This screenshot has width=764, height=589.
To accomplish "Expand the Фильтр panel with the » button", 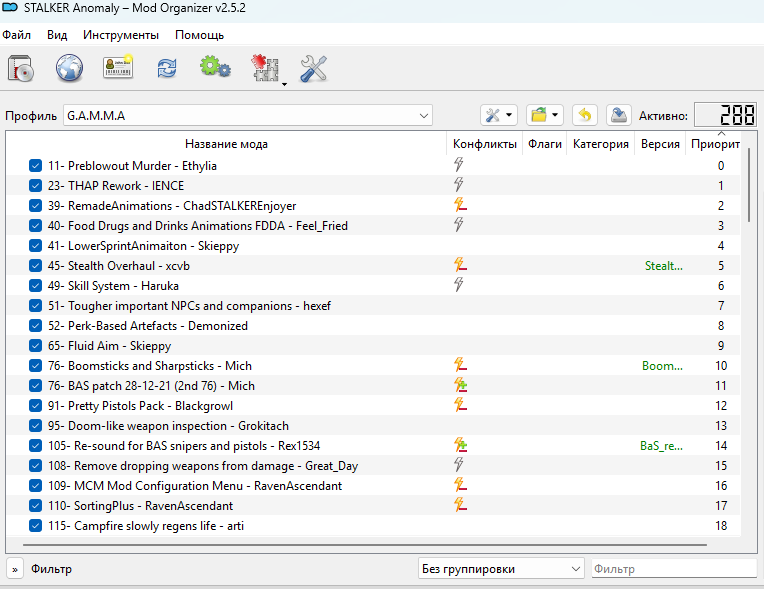I will point(16,569).
